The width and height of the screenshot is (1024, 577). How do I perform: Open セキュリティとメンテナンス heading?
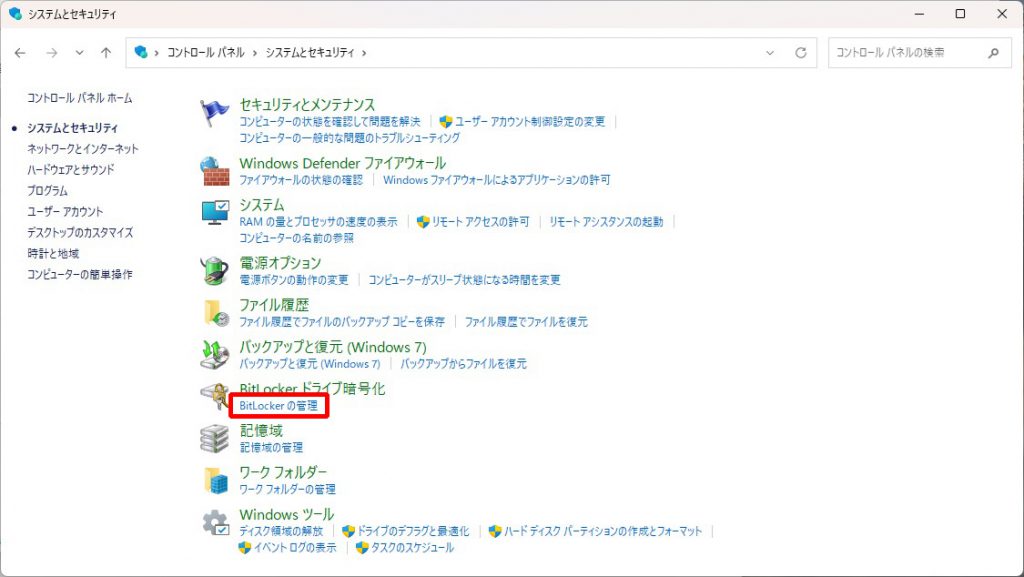(x=307, y=104)
